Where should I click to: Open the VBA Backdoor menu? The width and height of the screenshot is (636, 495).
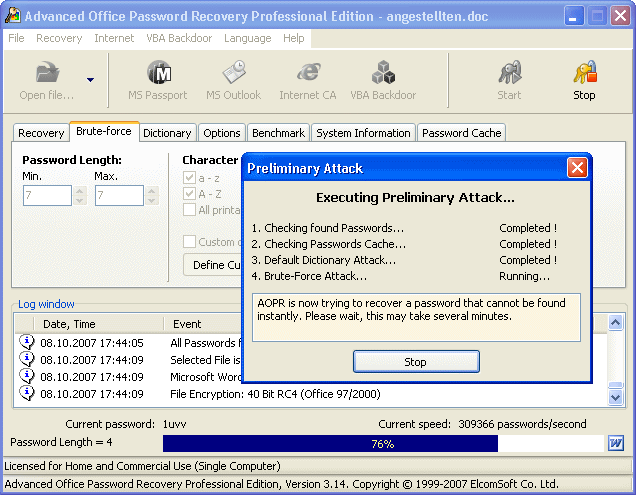[x=179, y=38]
